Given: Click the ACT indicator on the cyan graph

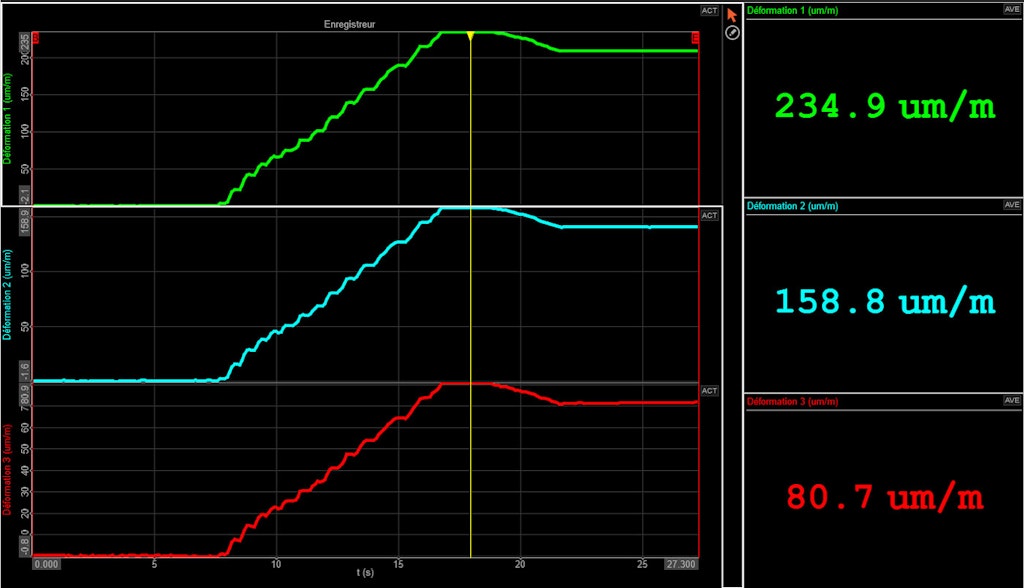Looking at the screenshot, I should click(x=709, y=215).
